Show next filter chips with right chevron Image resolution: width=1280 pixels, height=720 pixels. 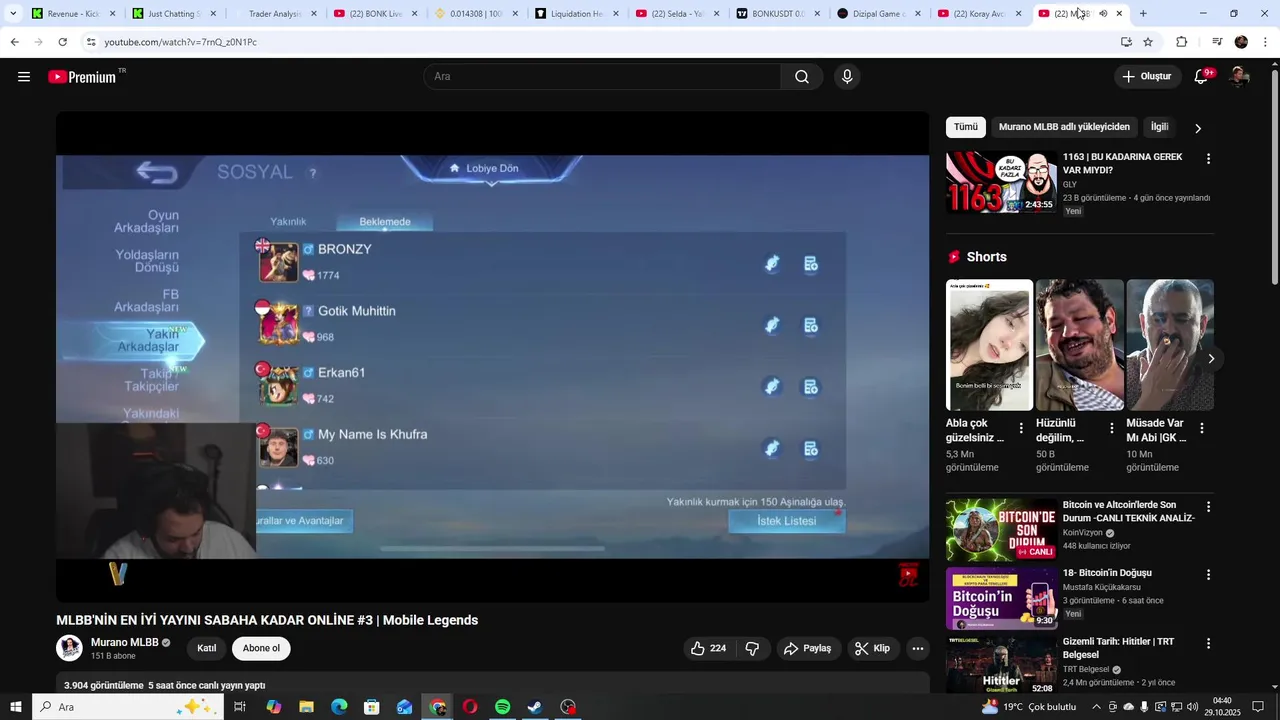click(1198, 128)
